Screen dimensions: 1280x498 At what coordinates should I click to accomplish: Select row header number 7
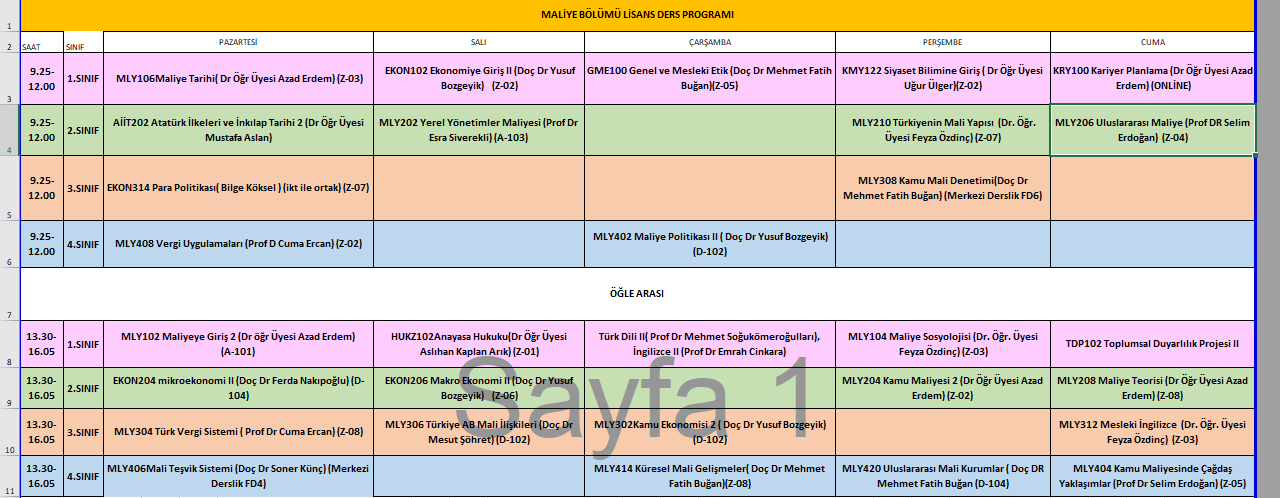coord(10,313)
